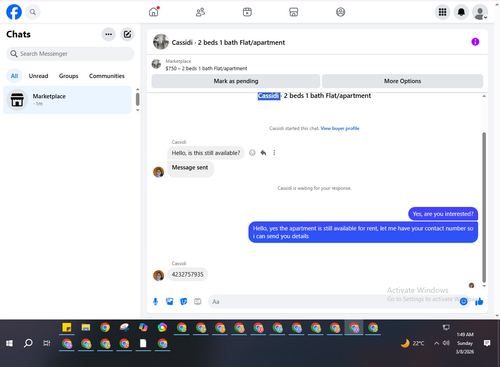Open the Marketplace storefront icon in top navigation
The width and height of the screenshot is (500, 367).
point(294,12)
